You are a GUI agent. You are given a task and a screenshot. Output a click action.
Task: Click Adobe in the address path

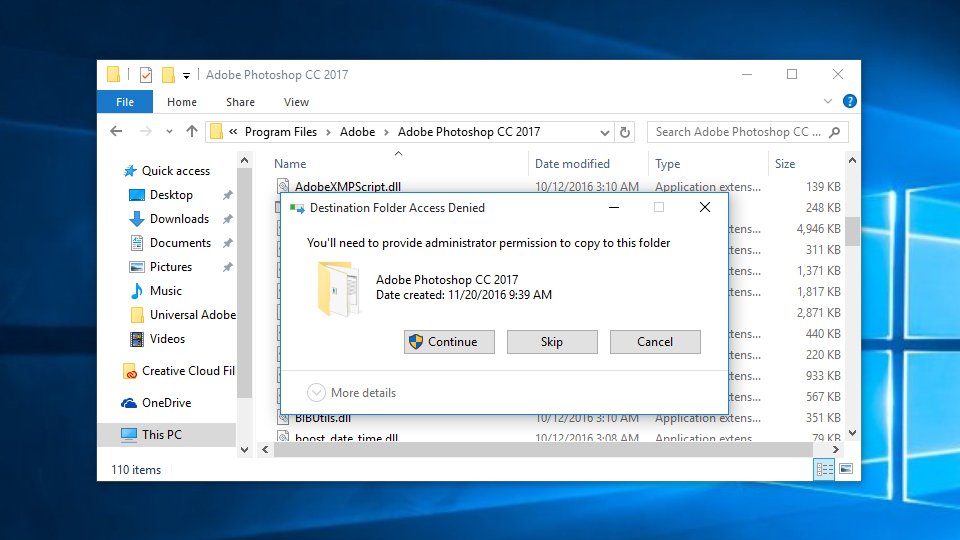(358, 132)
